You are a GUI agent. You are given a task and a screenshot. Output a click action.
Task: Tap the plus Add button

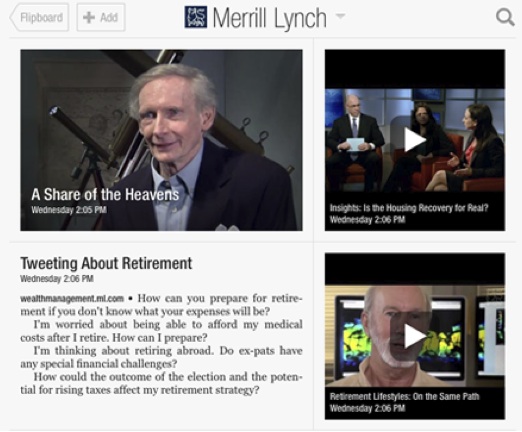pos(101,17)
